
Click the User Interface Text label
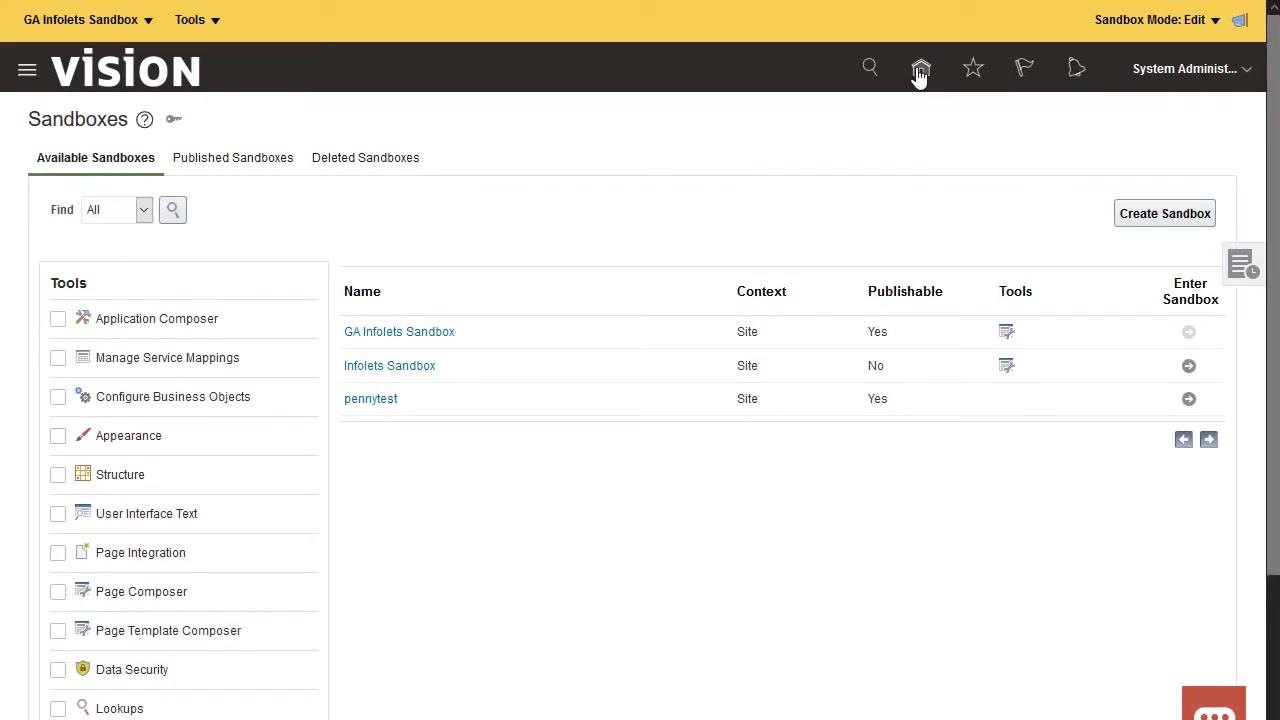click(147, 514)
